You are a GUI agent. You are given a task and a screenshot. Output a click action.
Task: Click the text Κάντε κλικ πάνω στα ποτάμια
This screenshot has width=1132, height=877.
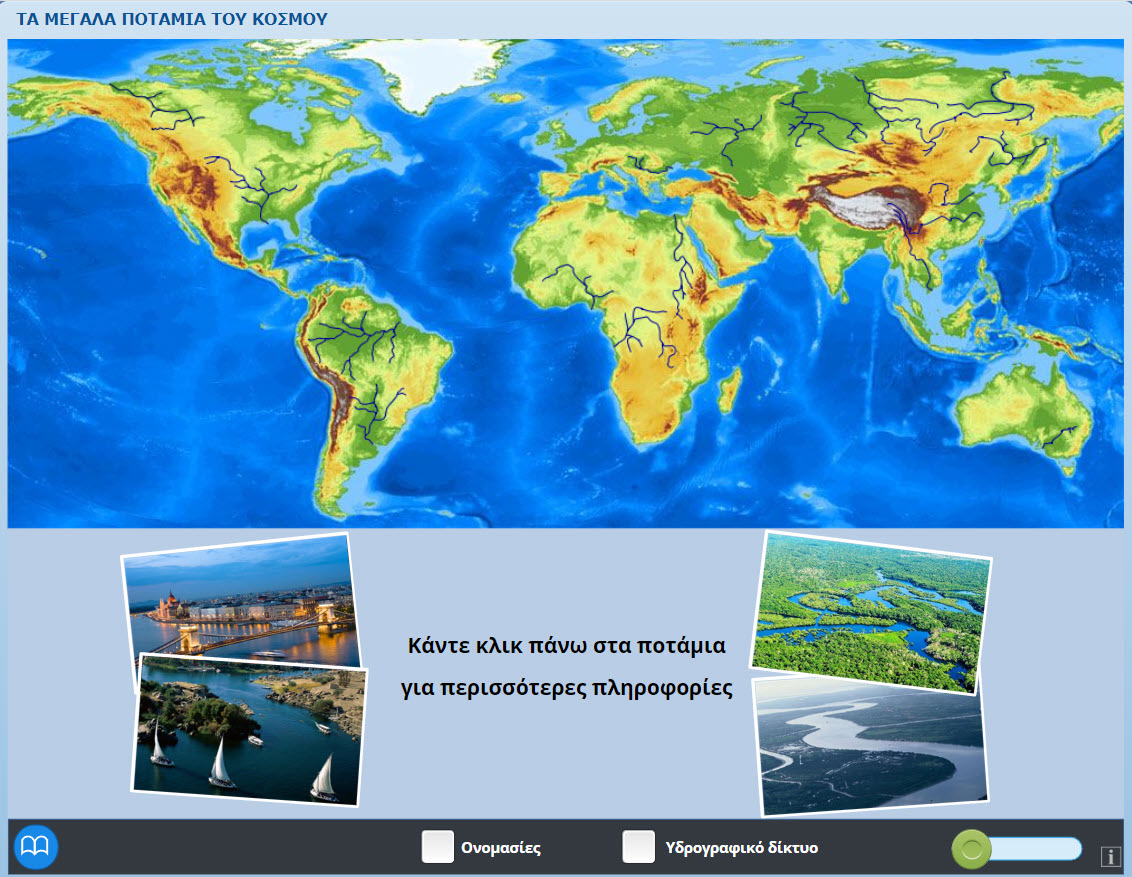(567, 645)
